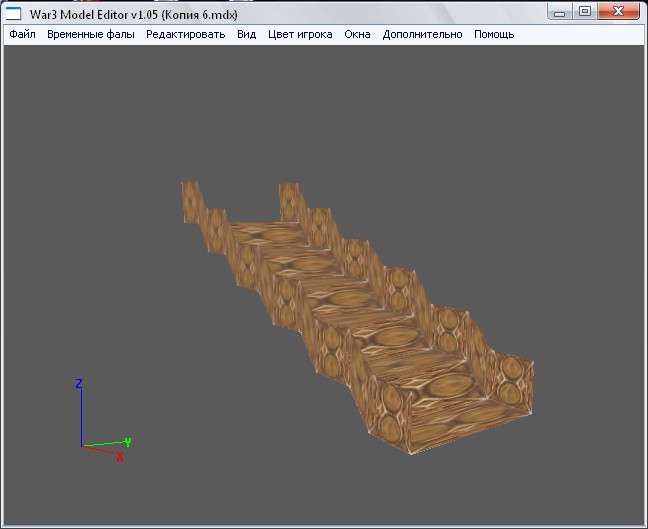Open the Файл menu
This screenshot has height=529, width=648.
tap(22, 34)
